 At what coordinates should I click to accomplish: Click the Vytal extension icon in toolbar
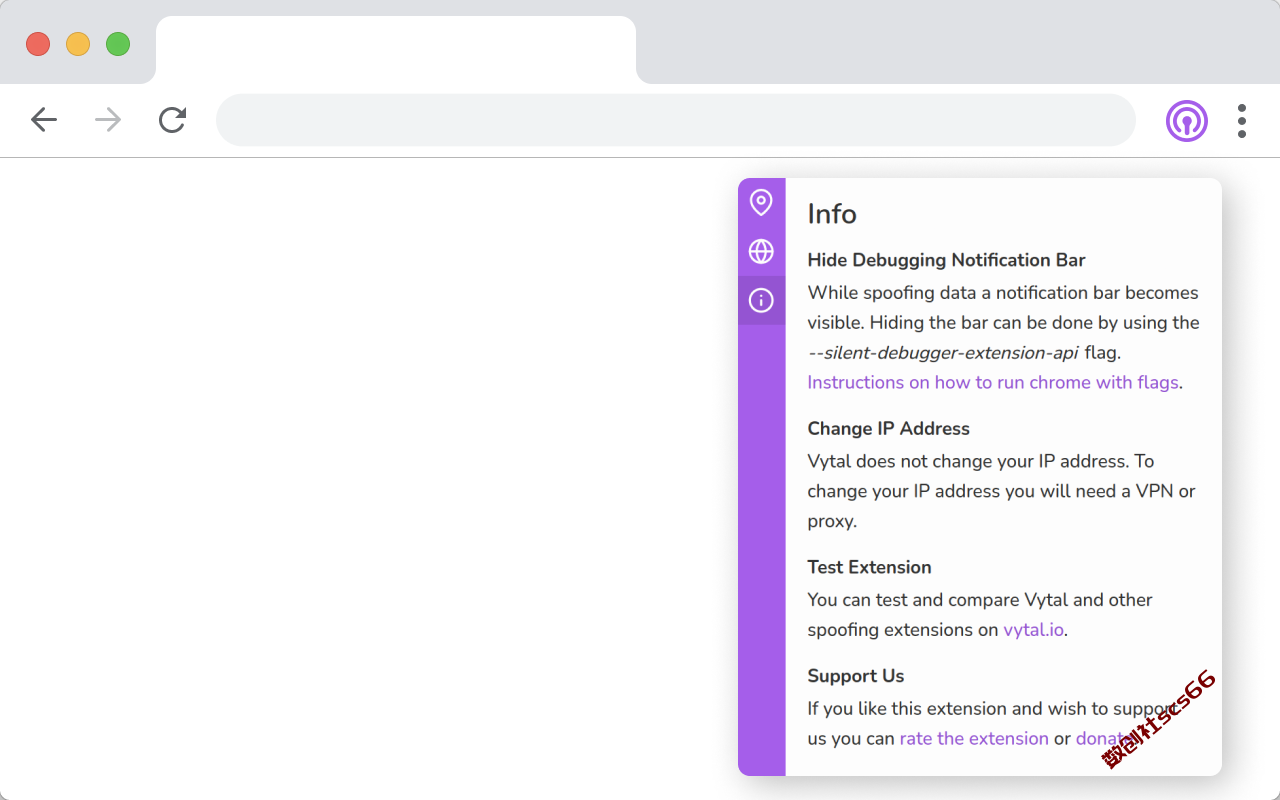[1187, 121]
